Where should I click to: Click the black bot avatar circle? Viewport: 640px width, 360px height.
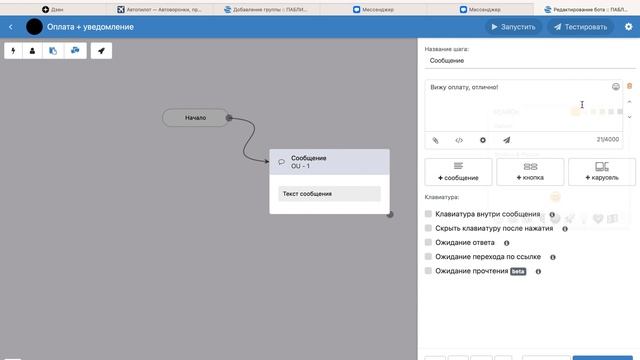click(x=34, y=27)
